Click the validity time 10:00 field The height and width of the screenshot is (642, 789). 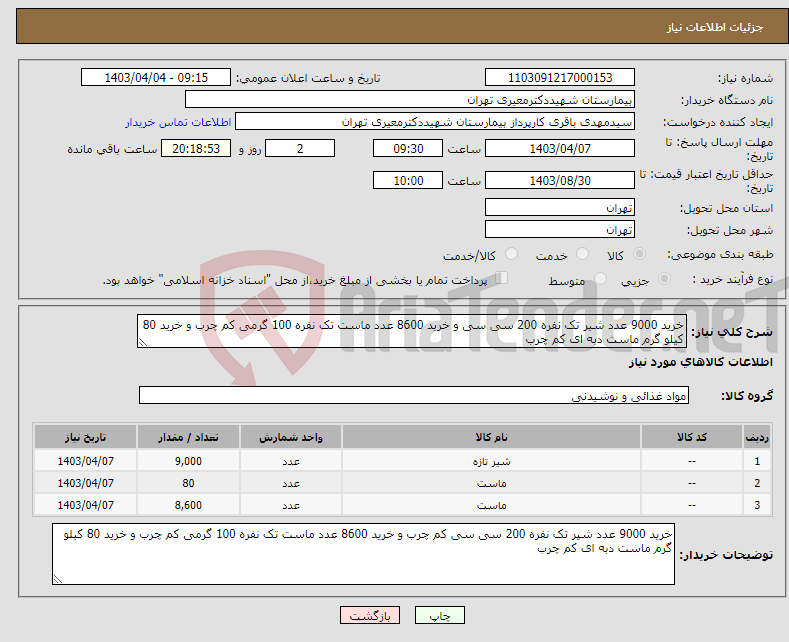[x=408, y=180]
